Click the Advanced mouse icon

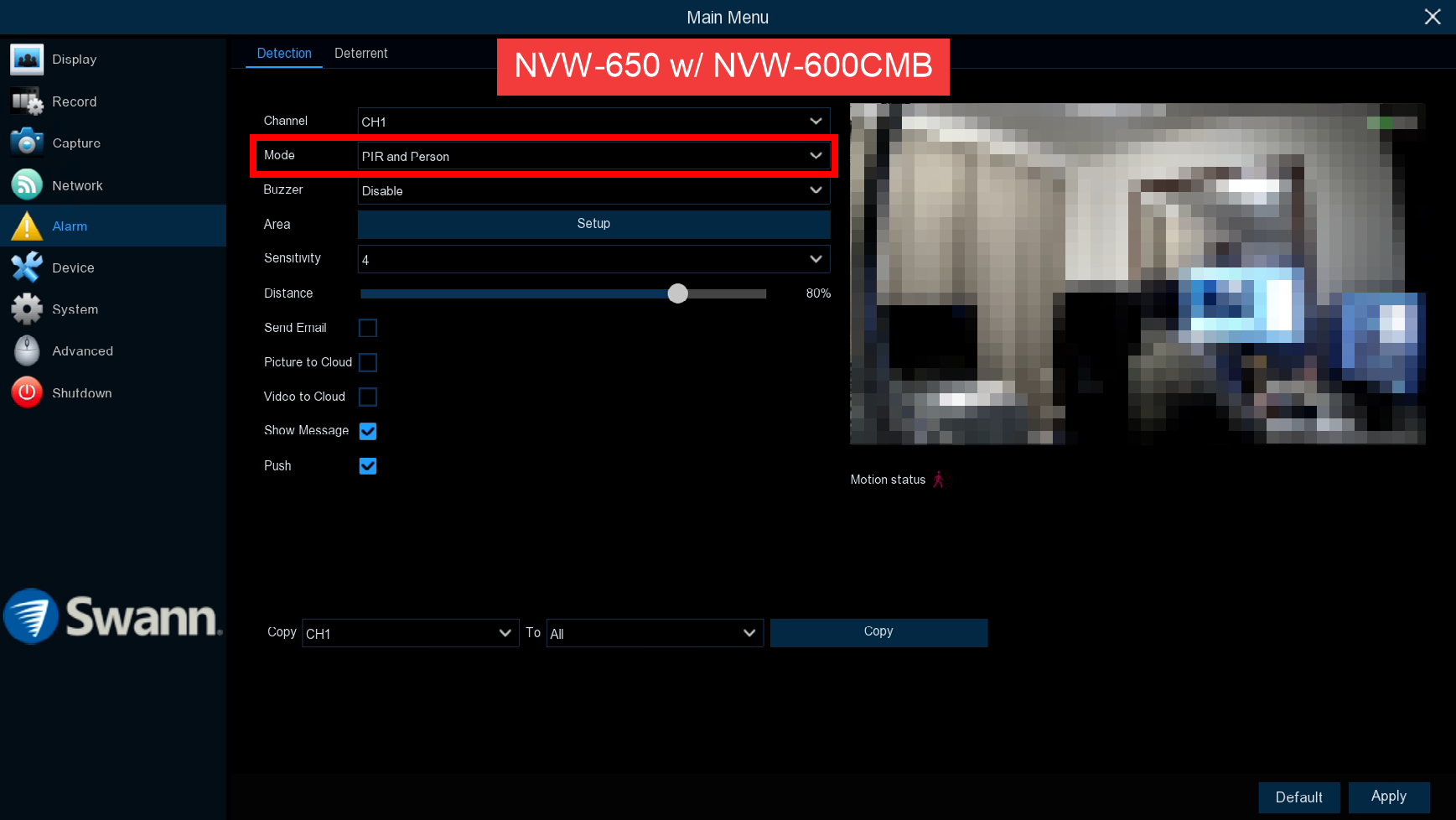pos(27,350)
